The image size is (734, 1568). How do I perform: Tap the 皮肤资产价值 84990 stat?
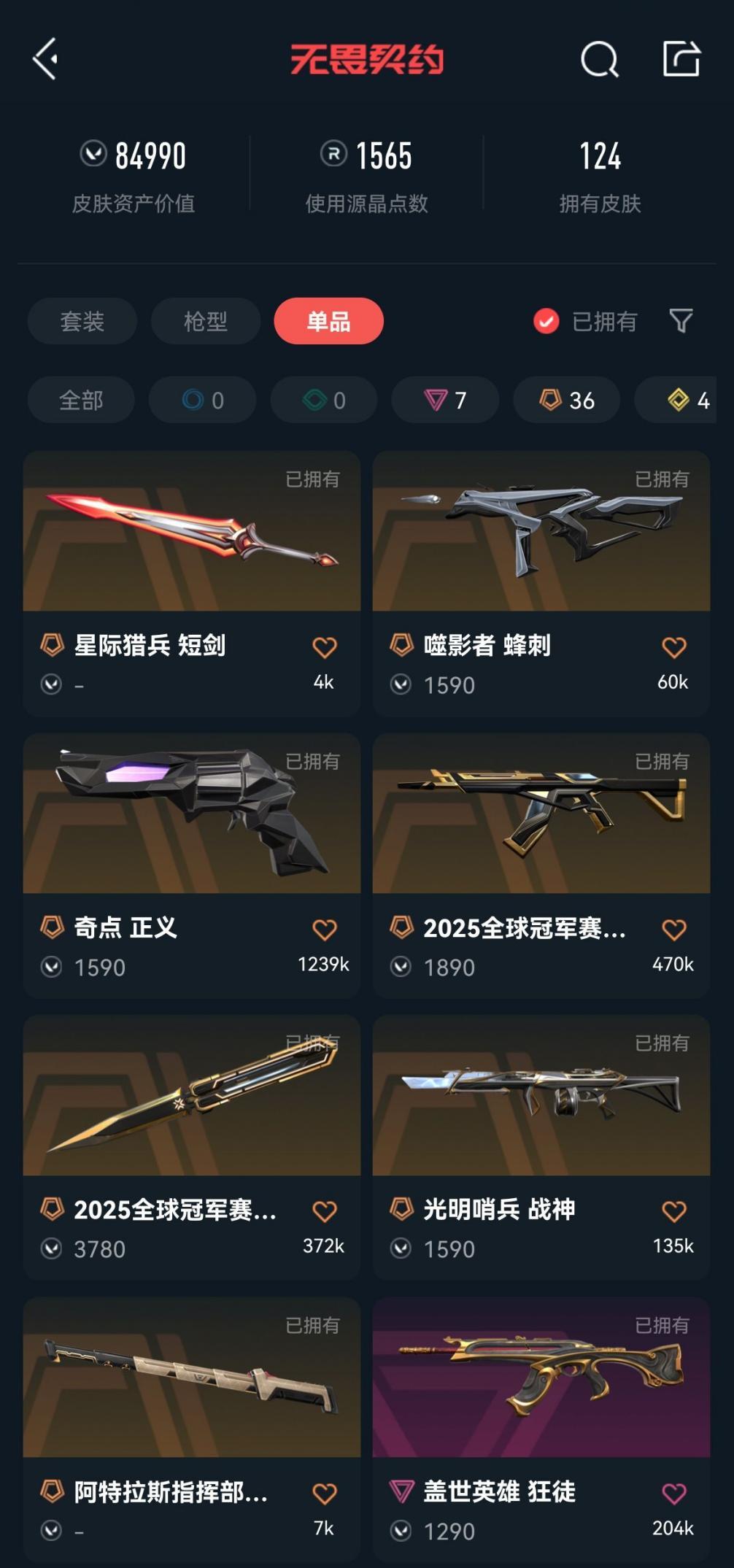[134, 175]
